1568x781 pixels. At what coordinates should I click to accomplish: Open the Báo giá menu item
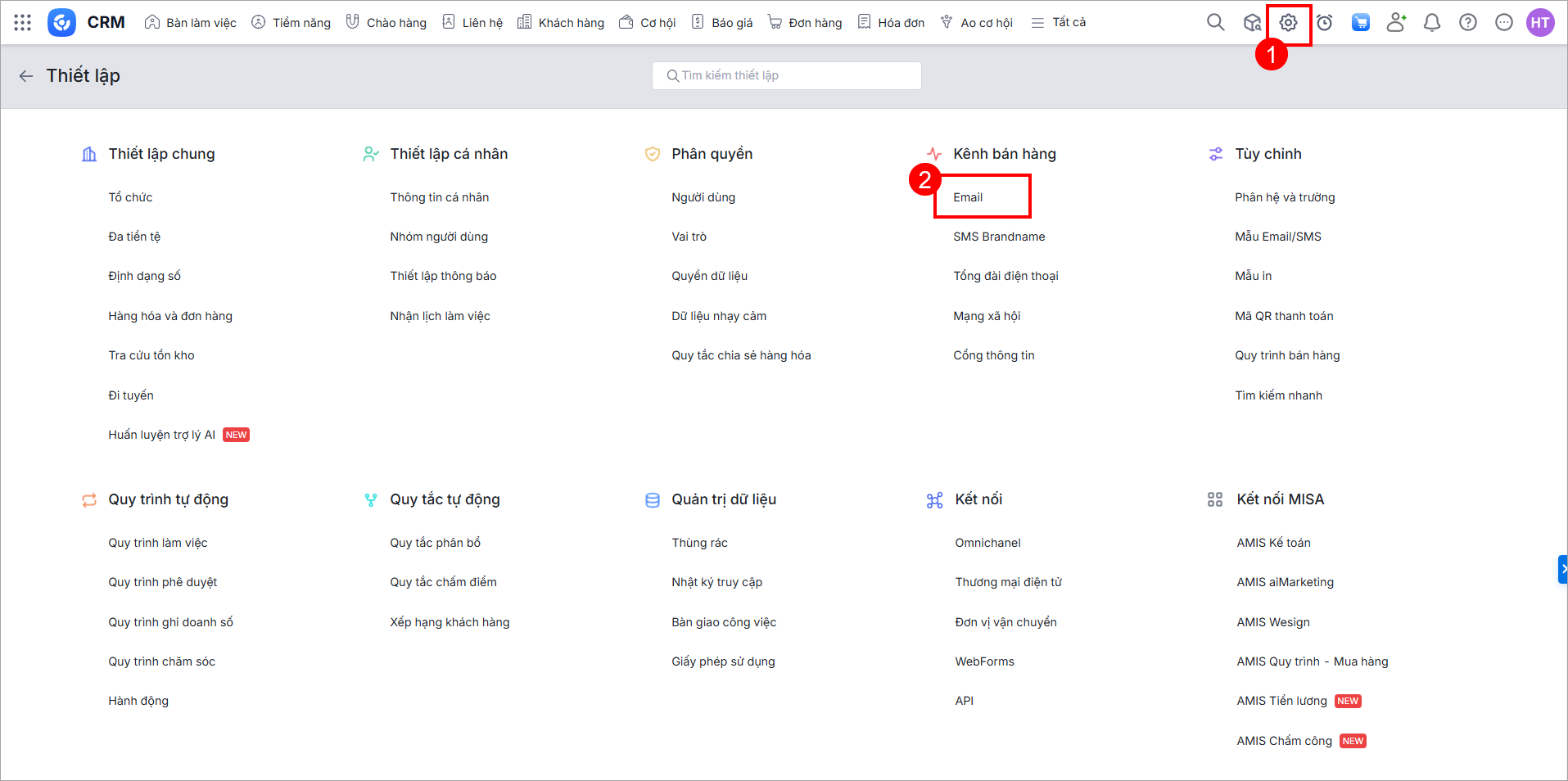pyautogui.click(x=722, y=22)
